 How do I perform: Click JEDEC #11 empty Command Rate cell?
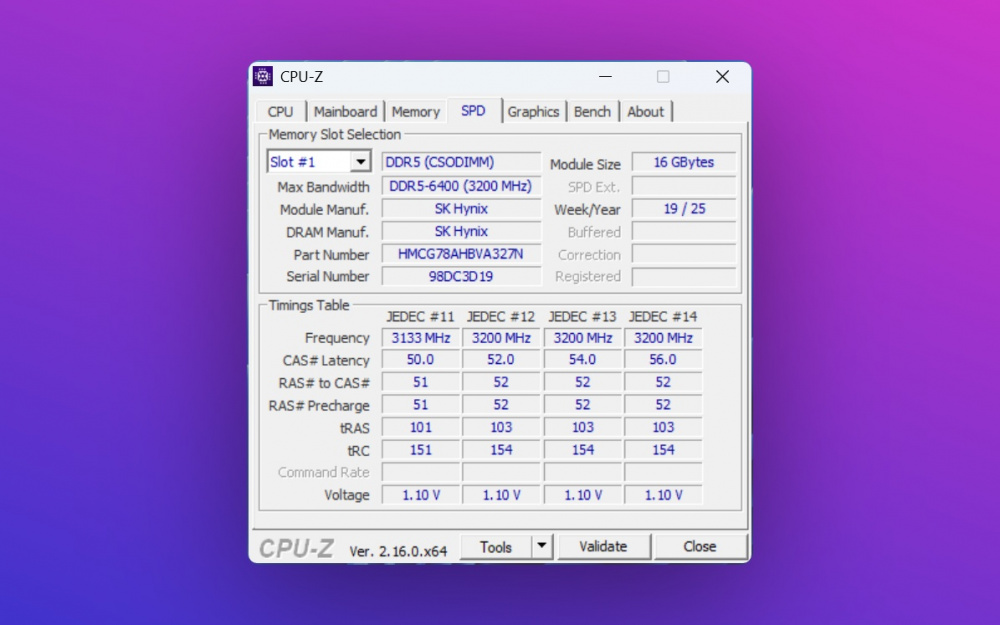click(x=420, y=473)
